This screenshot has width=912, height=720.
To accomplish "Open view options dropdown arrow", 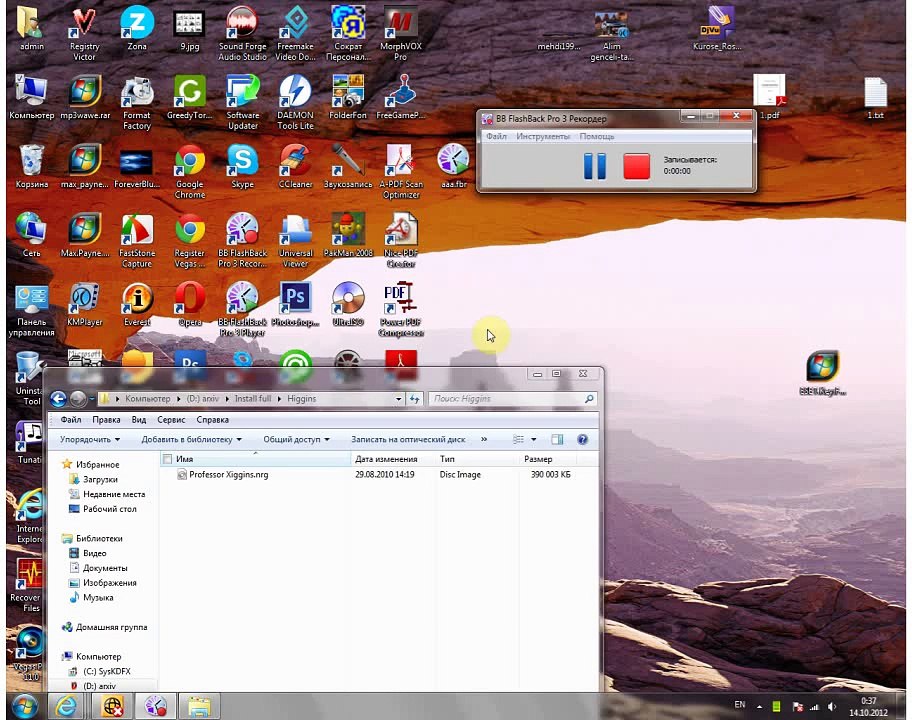I will [533, 439].
